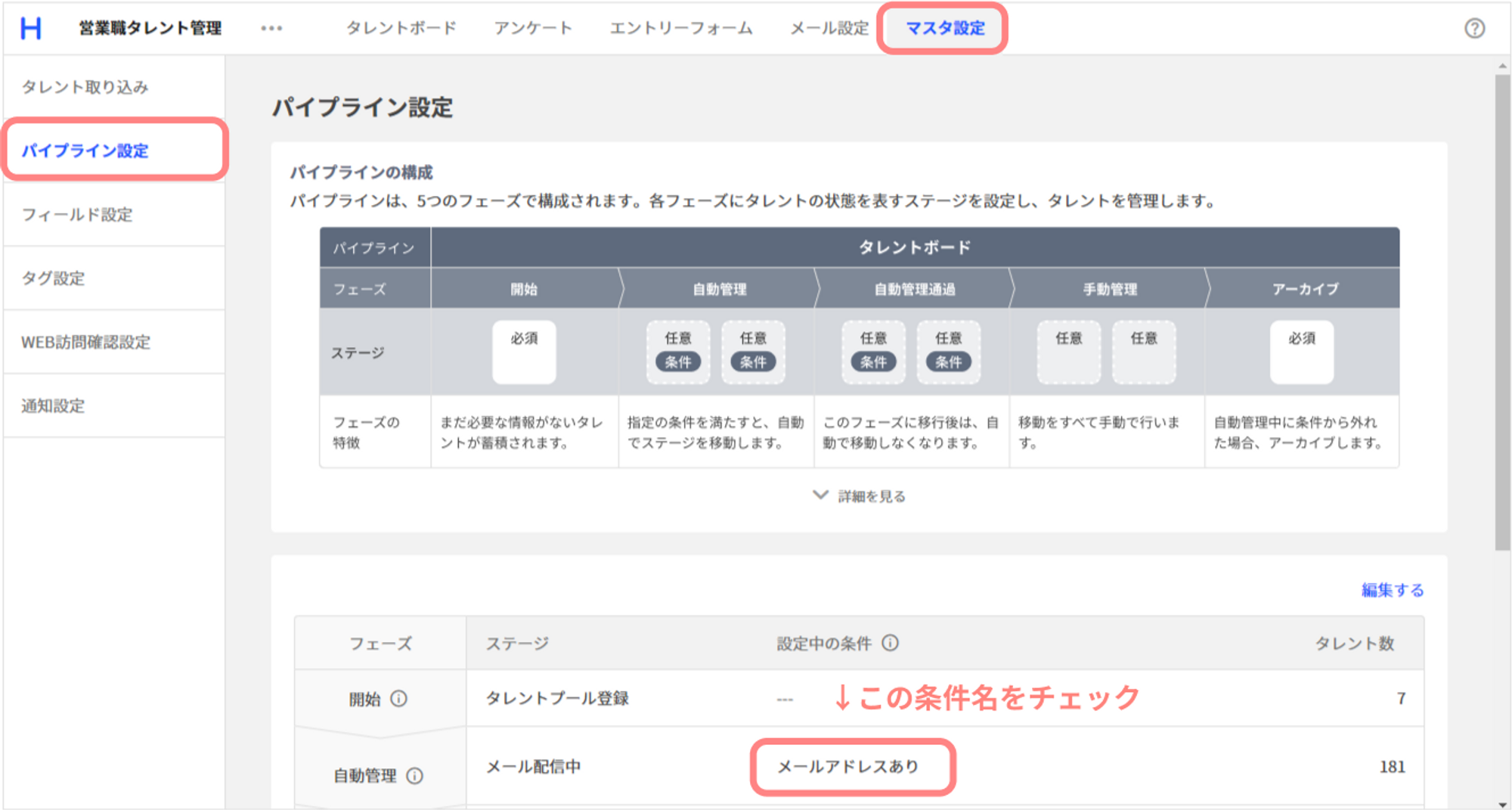
Task: Click 手動管理 phase header
Action: click(x=1109, y=289)
